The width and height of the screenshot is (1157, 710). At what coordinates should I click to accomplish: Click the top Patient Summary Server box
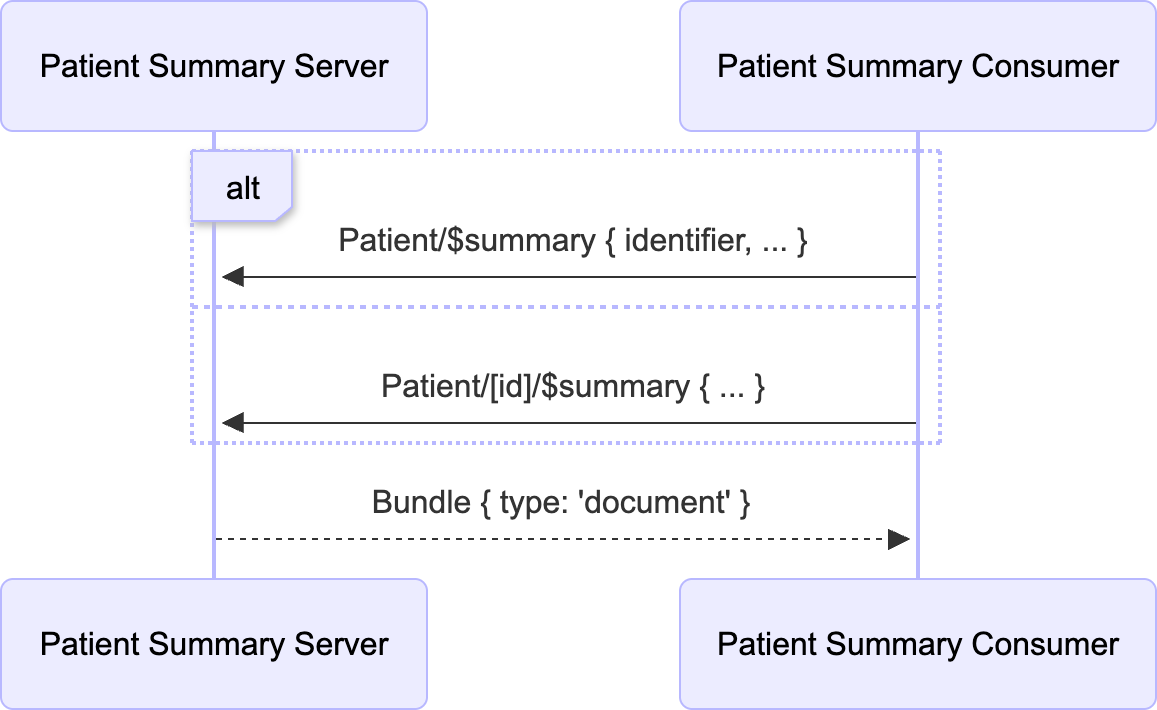pos(214,66)
